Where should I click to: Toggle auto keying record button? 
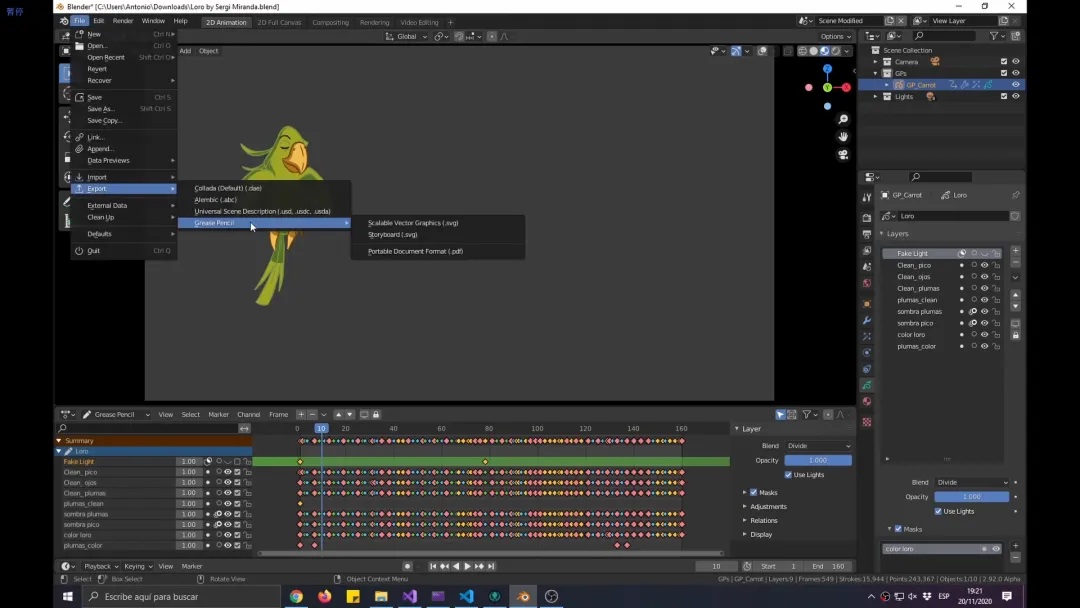tap(407, 566)
